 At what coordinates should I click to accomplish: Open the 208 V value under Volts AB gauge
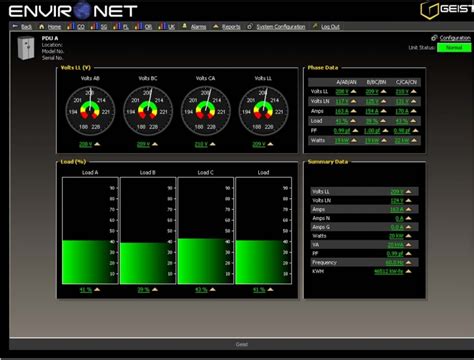[85, 144]
